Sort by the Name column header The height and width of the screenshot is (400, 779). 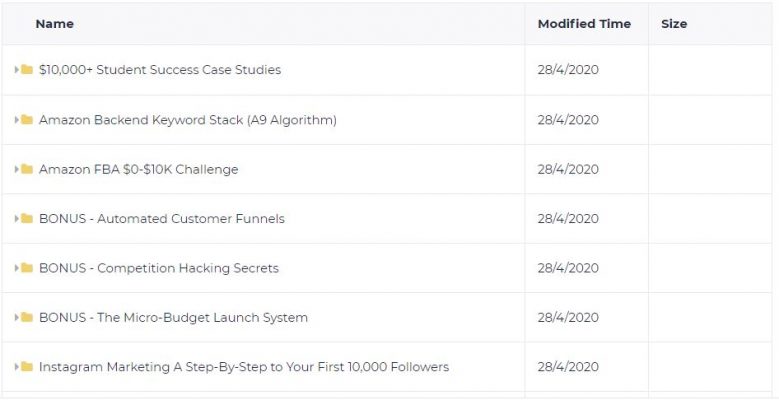[x=55, y=24]
